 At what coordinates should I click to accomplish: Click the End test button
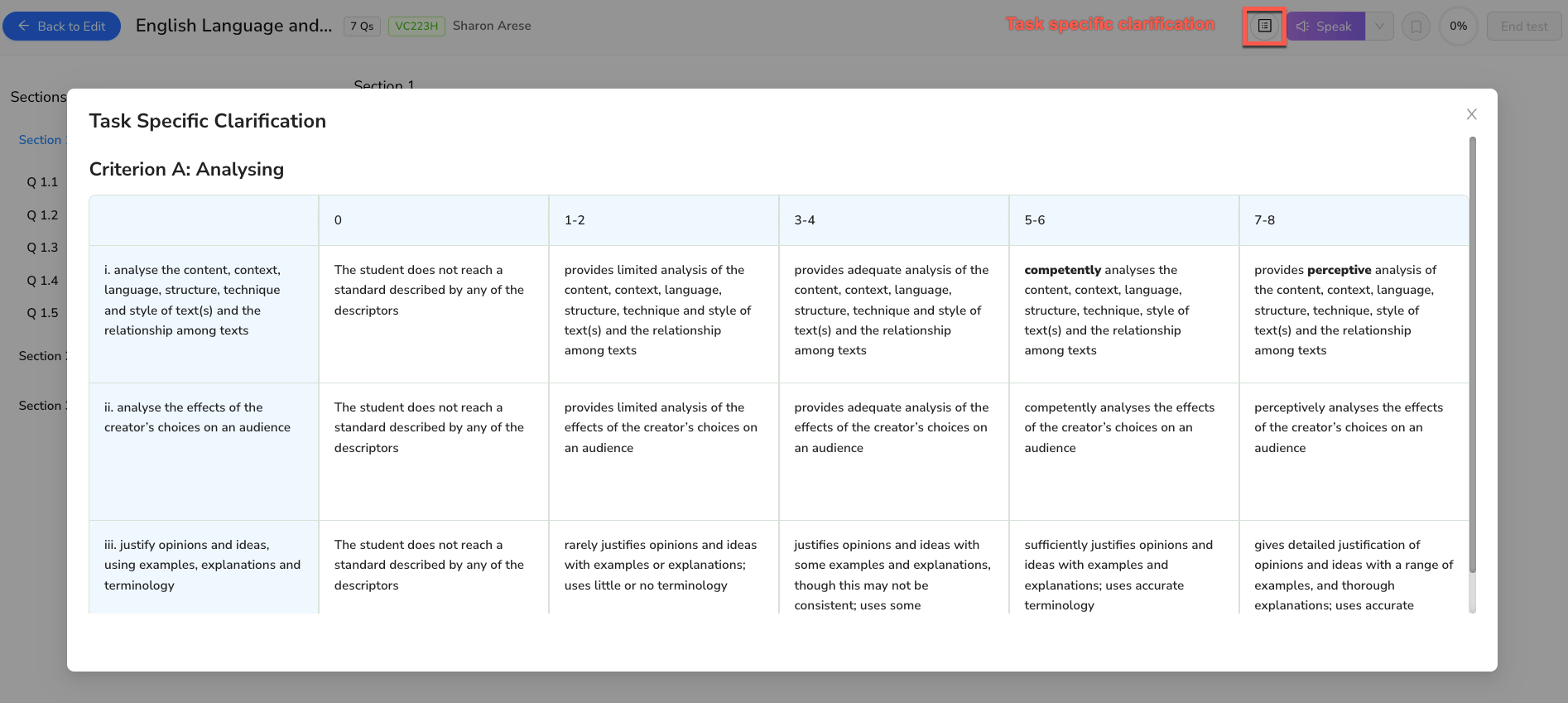point(1523,26)
